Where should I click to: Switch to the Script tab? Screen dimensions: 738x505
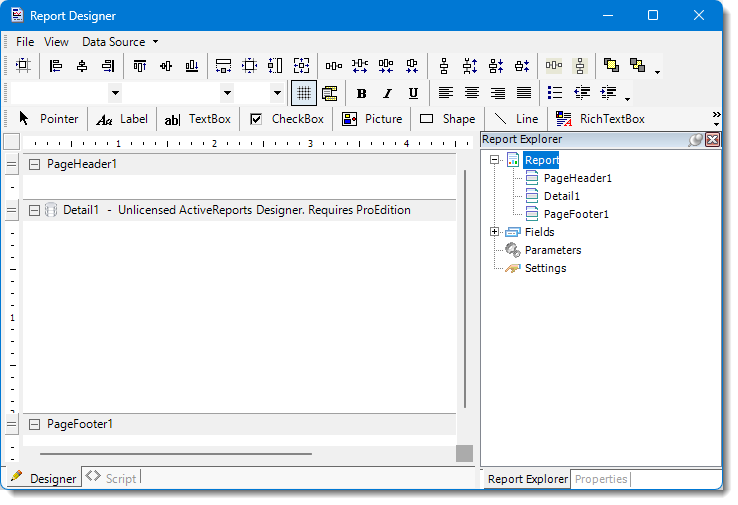pos(112,478)
